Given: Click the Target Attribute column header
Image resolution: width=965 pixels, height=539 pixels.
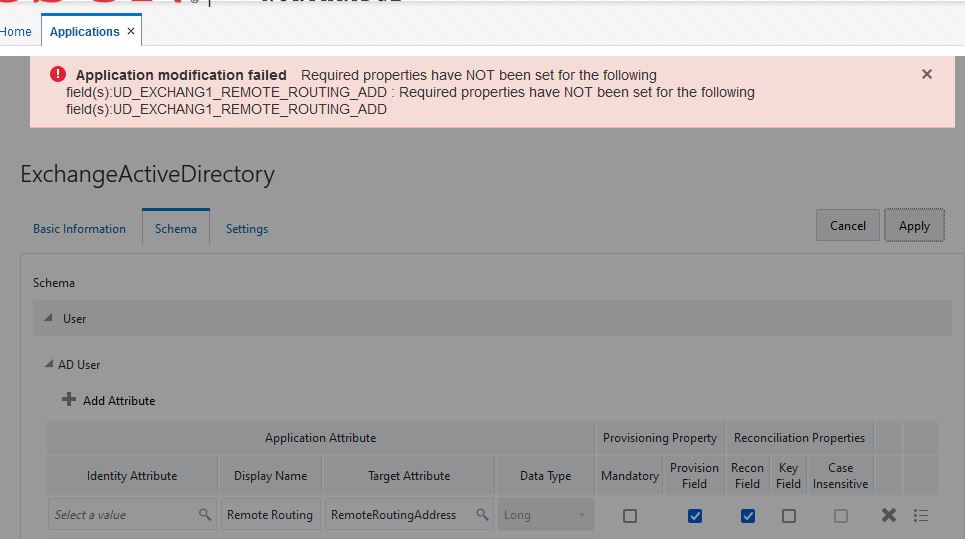Looking at the screenshot, I should (x=409, y=476).
